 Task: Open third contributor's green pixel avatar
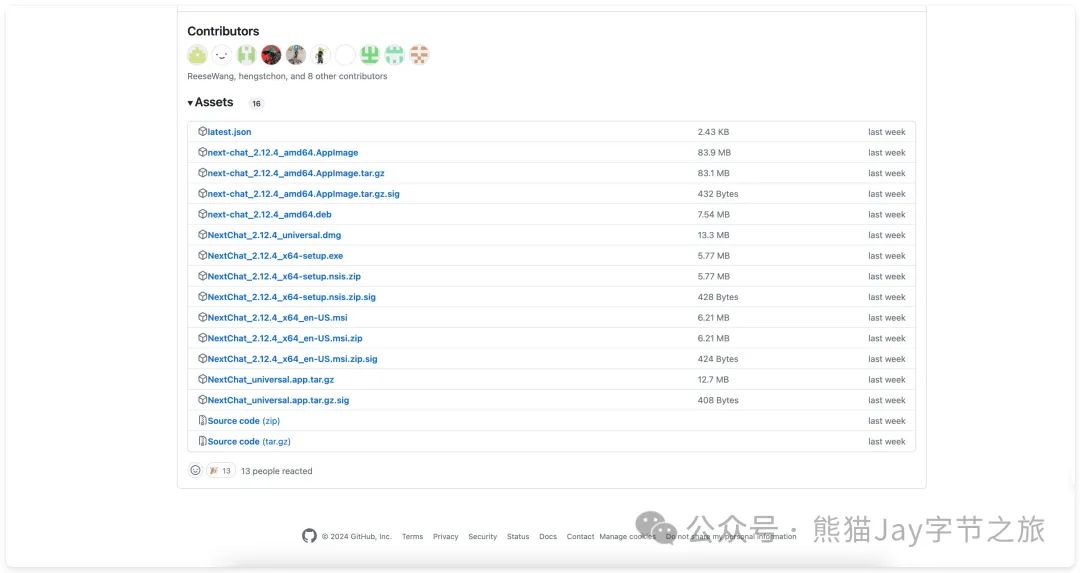247,55
